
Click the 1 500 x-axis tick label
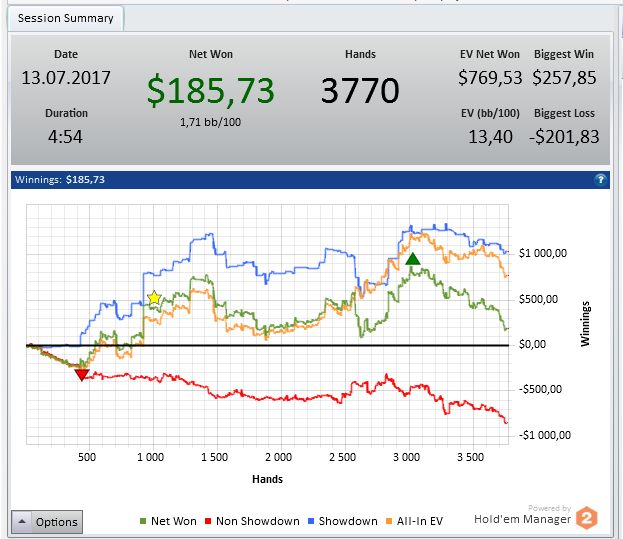click(x=214, y=457)
